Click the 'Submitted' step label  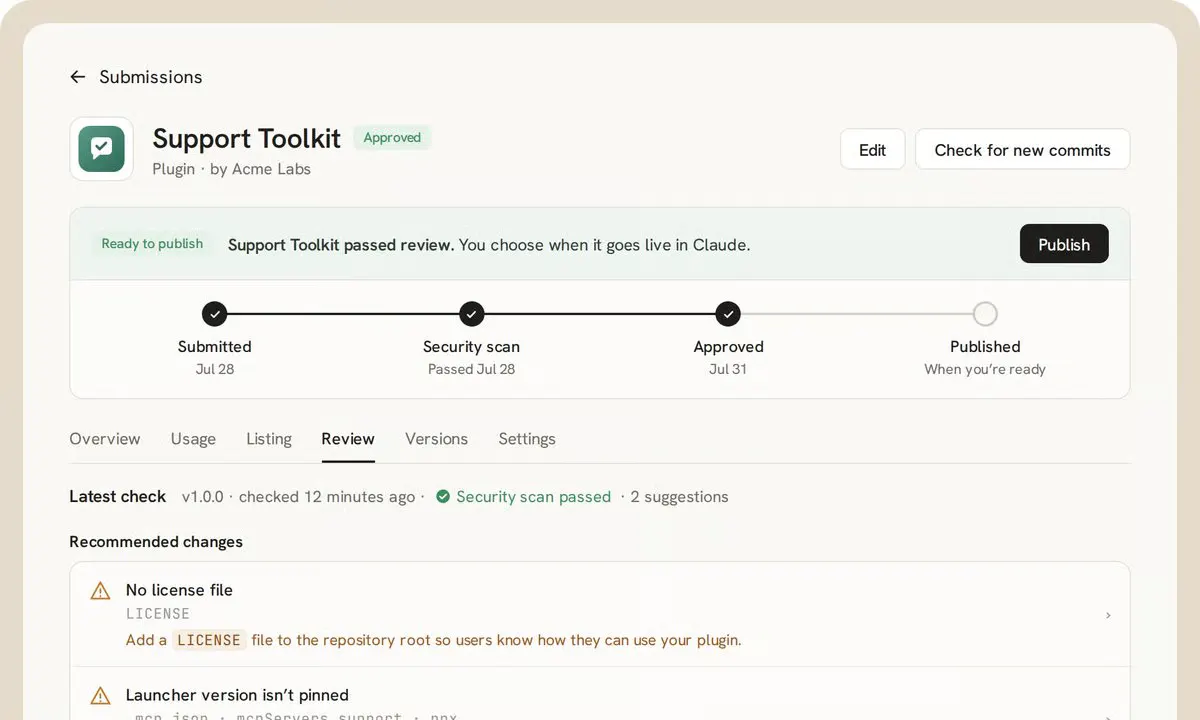[214, 347]
